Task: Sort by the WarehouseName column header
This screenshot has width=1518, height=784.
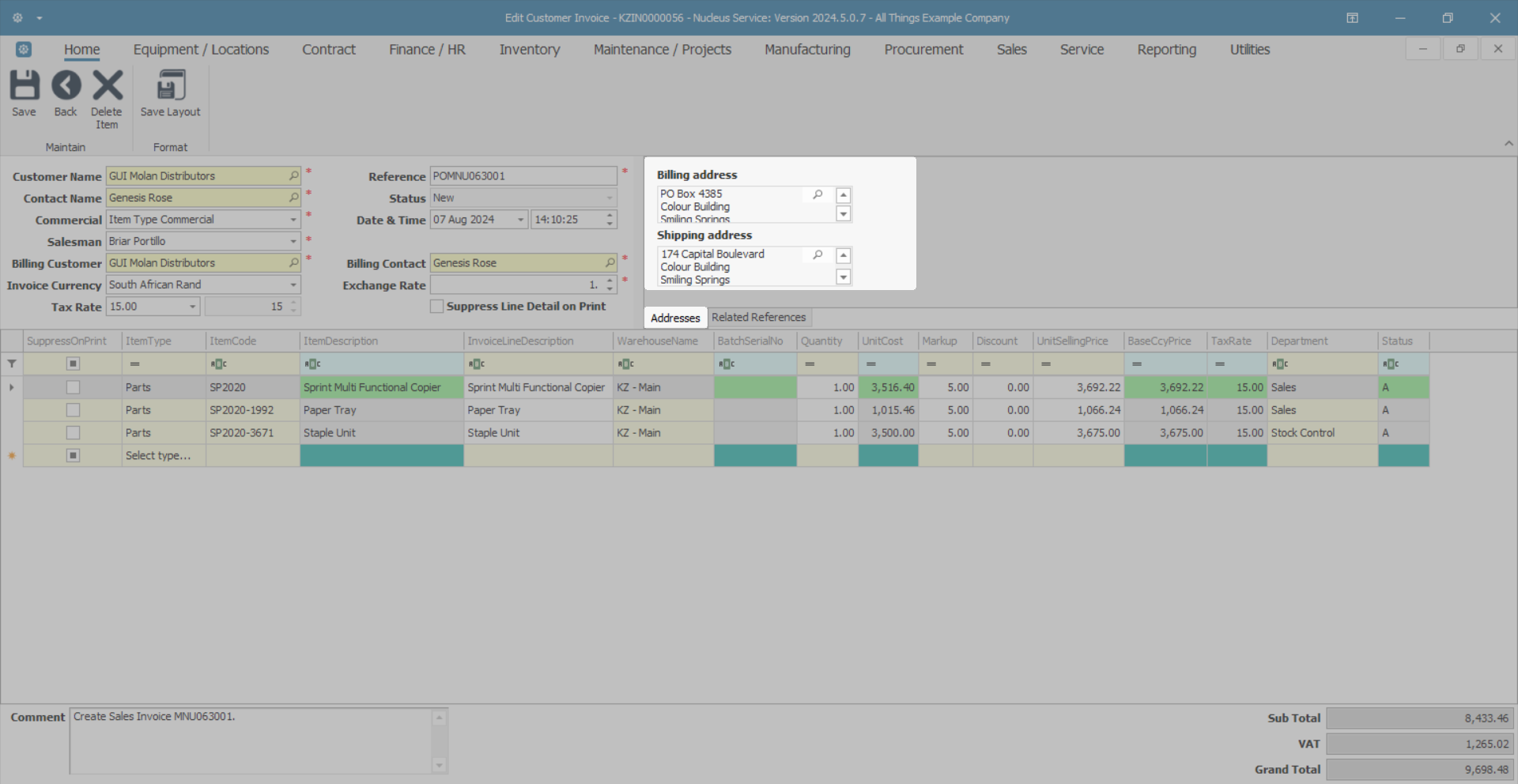Action: (663, 341)
